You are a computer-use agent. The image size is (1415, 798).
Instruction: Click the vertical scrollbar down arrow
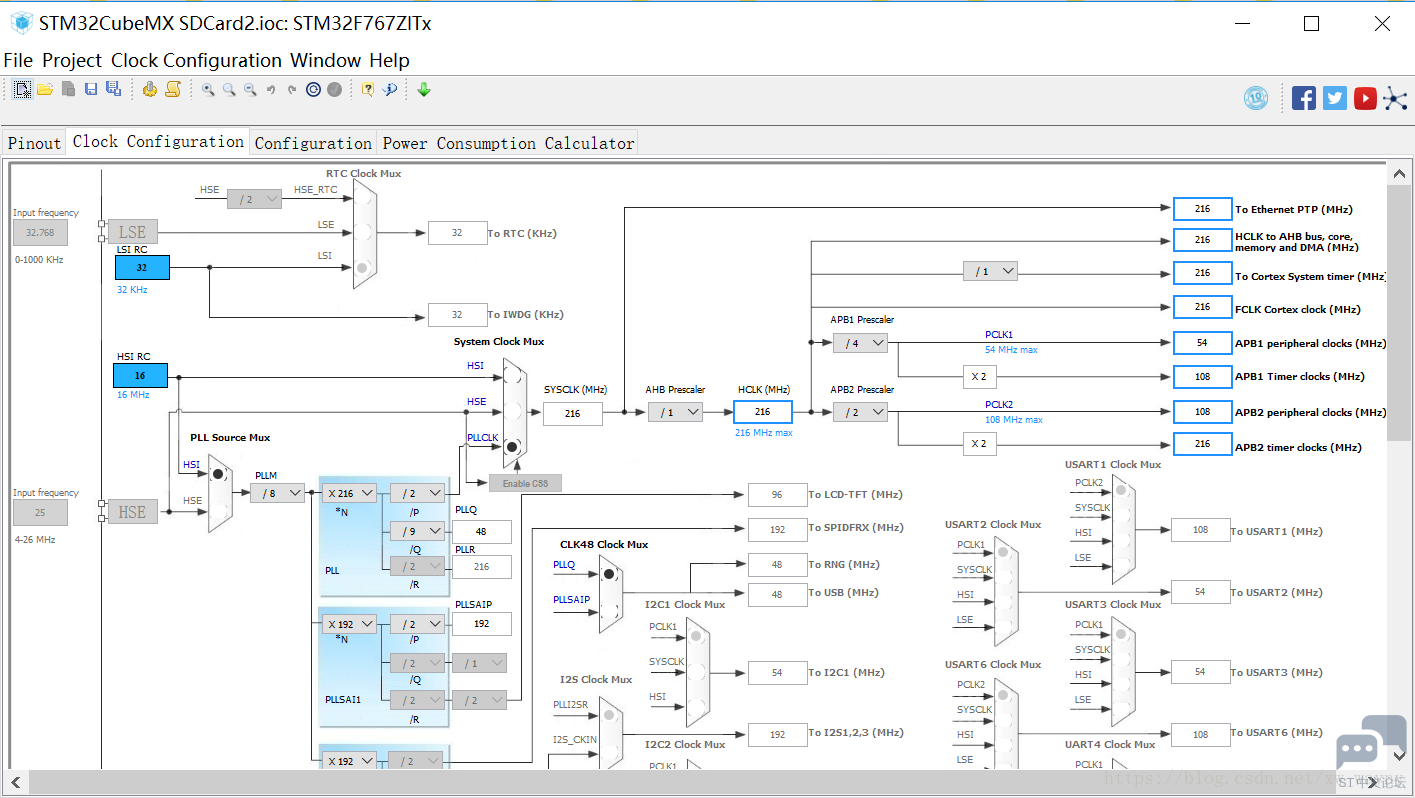pyautogui.click(x=1400, y=756)
